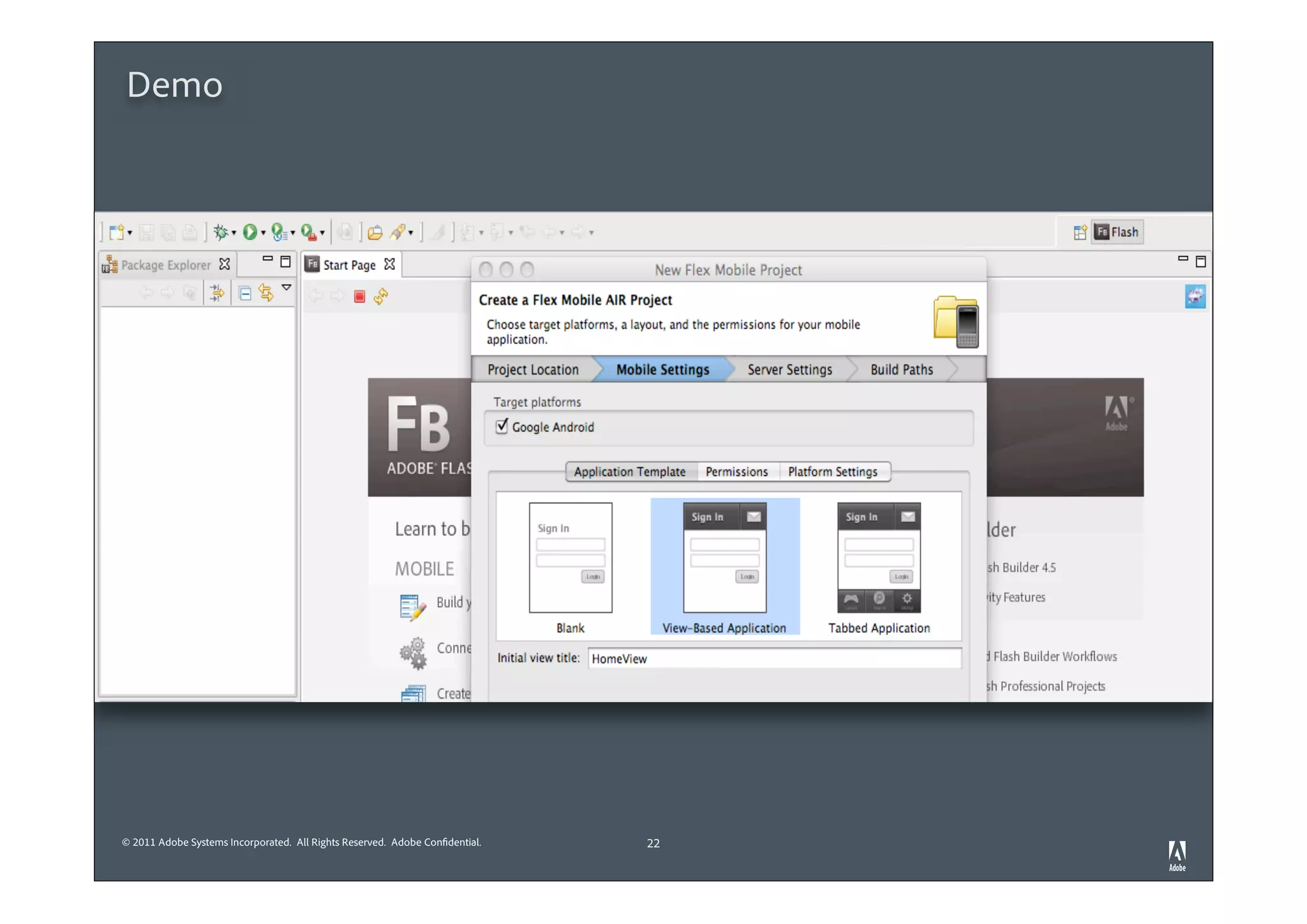
Task: Click the Build mobile link icon
Action: (413, 607)
